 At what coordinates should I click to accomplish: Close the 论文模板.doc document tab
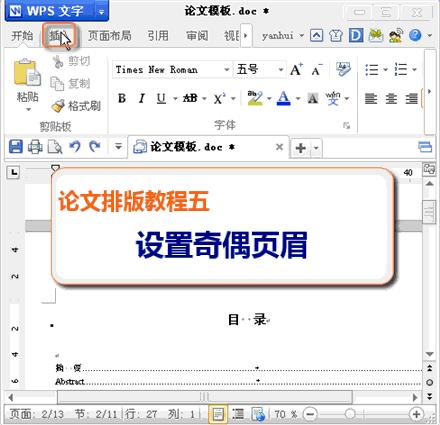click(x=280, y=147)
